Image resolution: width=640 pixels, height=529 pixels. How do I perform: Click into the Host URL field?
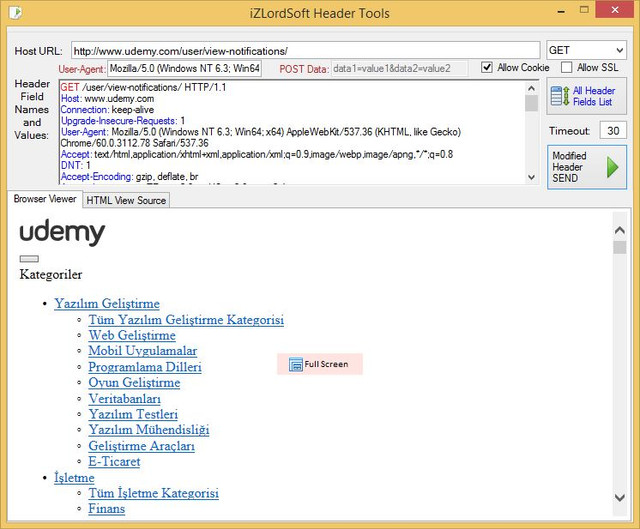pos(305,51)
